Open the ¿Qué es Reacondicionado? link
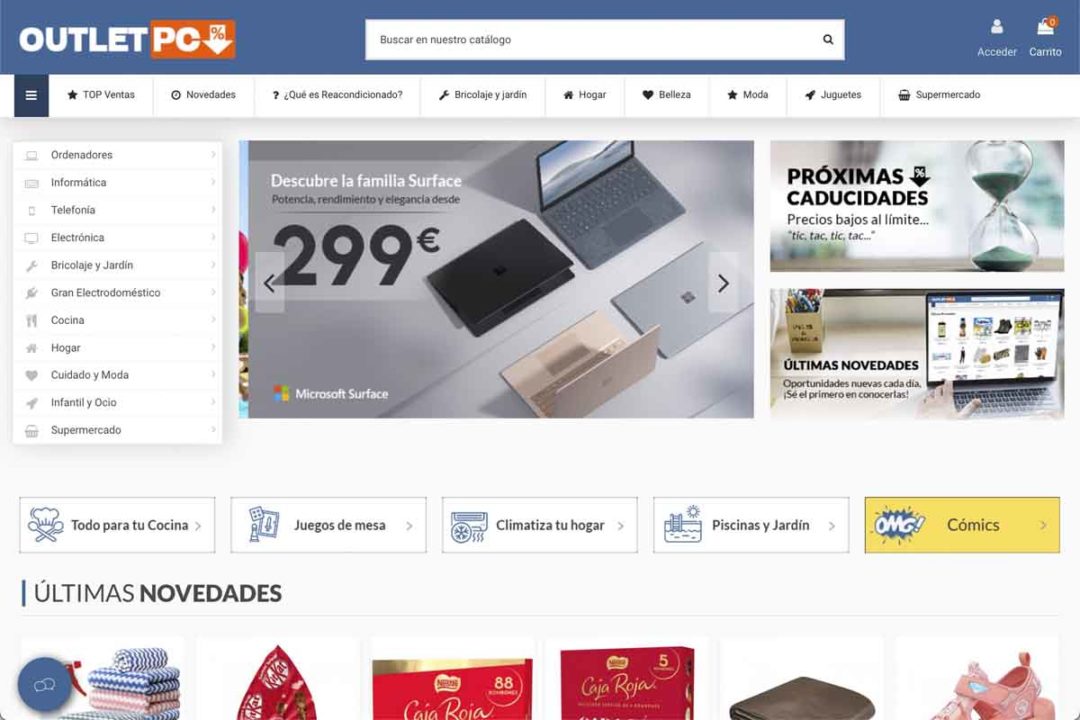1080x720 pixels. [337, 95]
